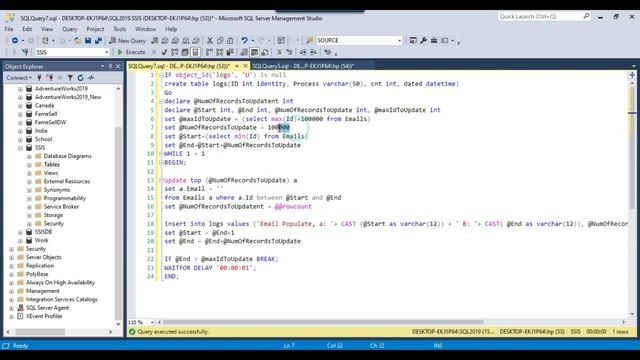This screenshot has width=640, height=360.
Task: Select the Programmability folder
Action: 64,198
